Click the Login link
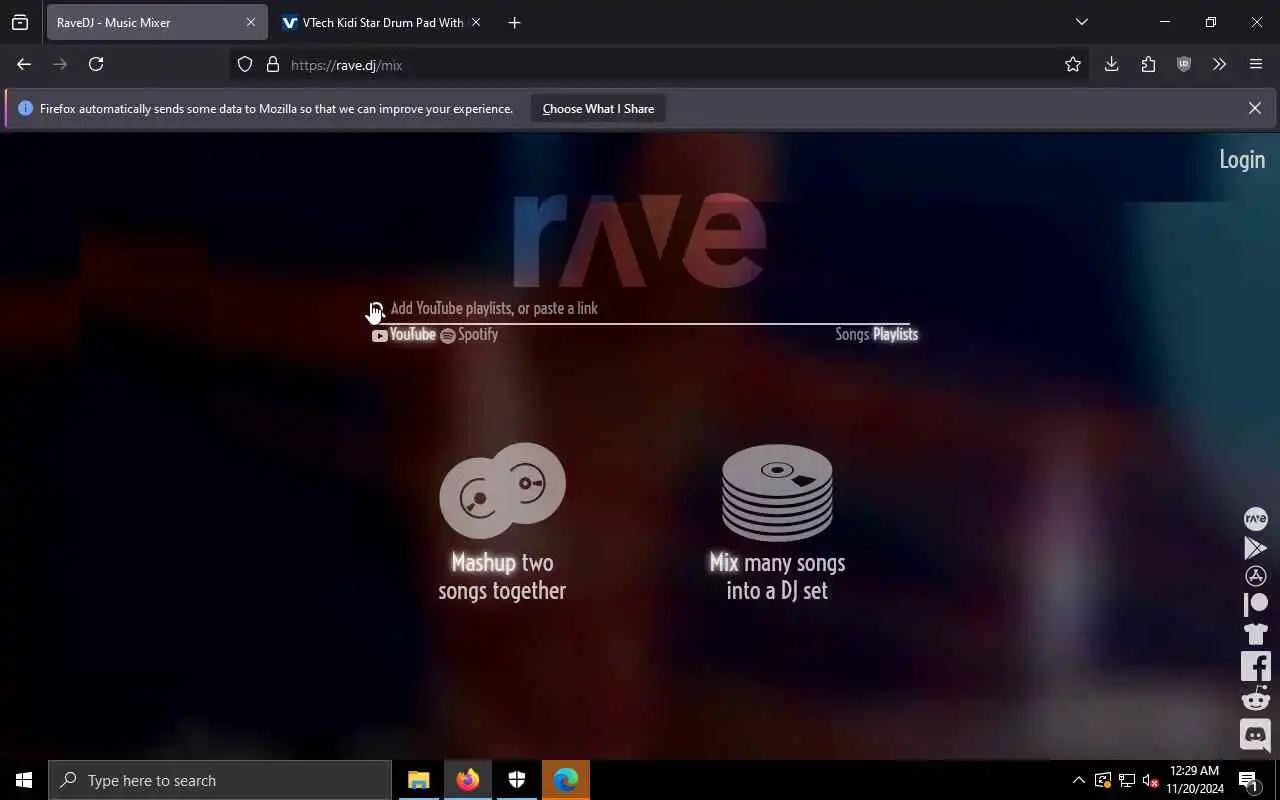The width and height of the screenshot is (1280, 800). coord(1242,159)
